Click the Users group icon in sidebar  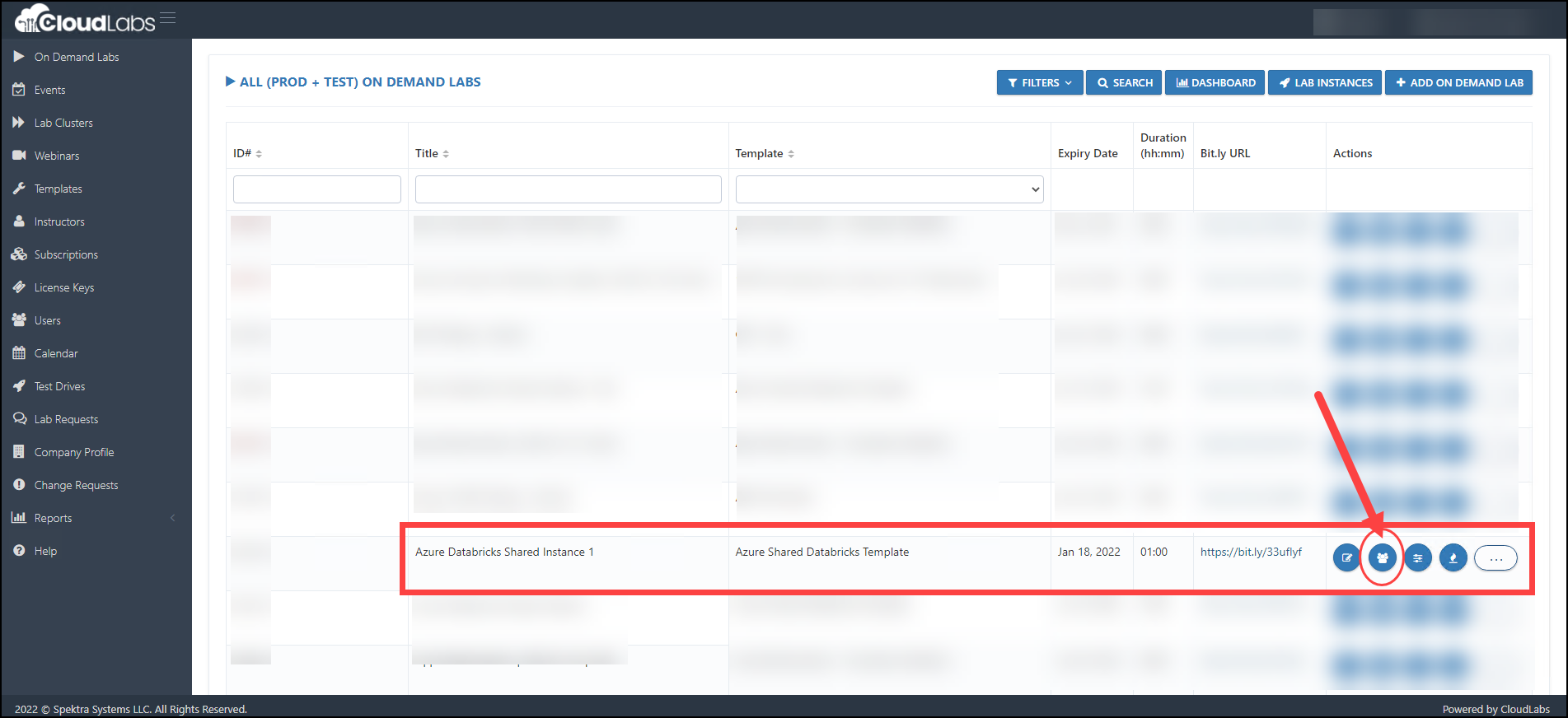[x=19, y=320]
